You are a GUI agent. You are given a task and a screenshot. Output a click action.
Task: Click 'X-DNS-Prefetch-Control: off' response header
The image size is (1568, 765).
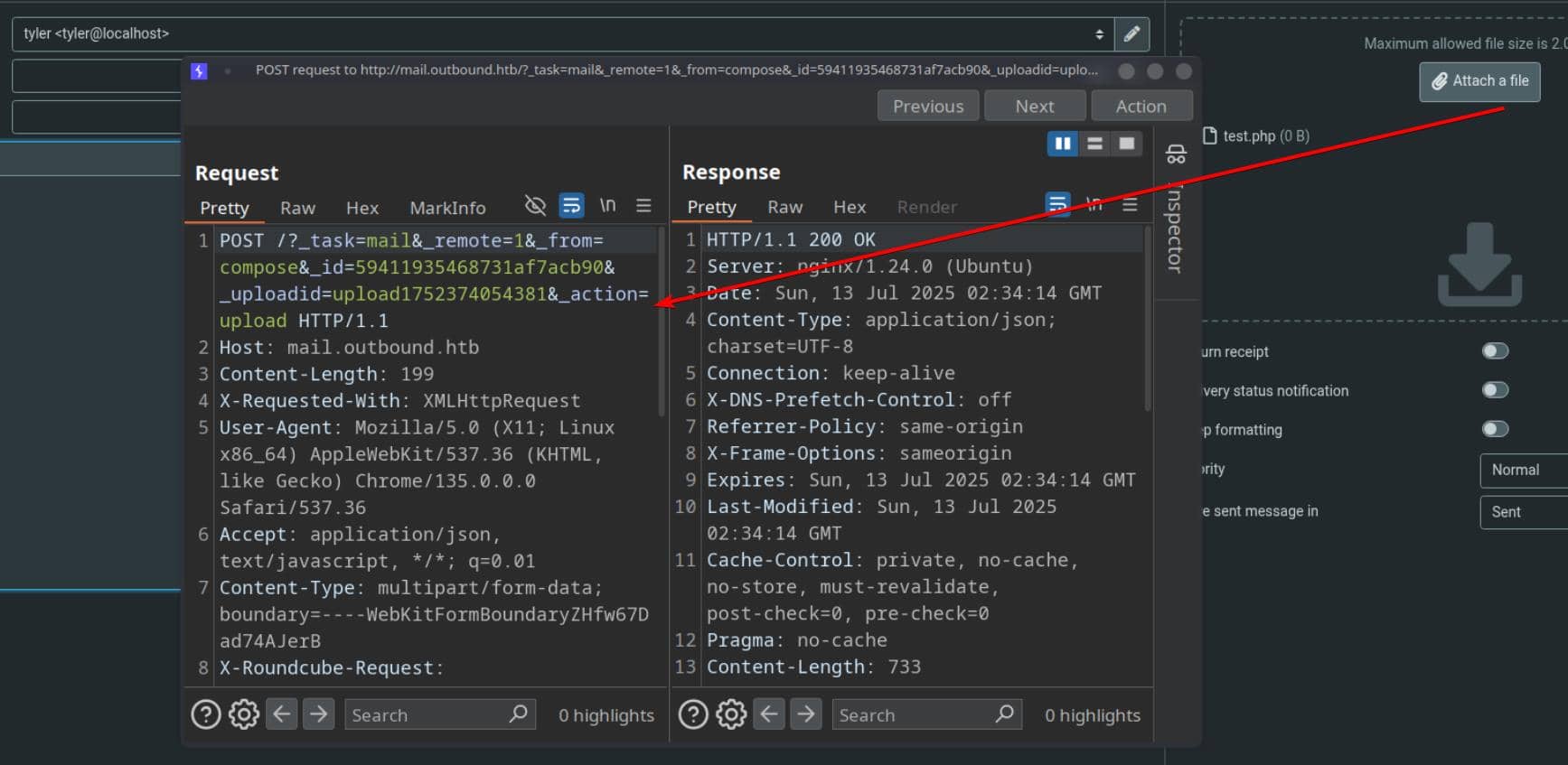[859, 399]
